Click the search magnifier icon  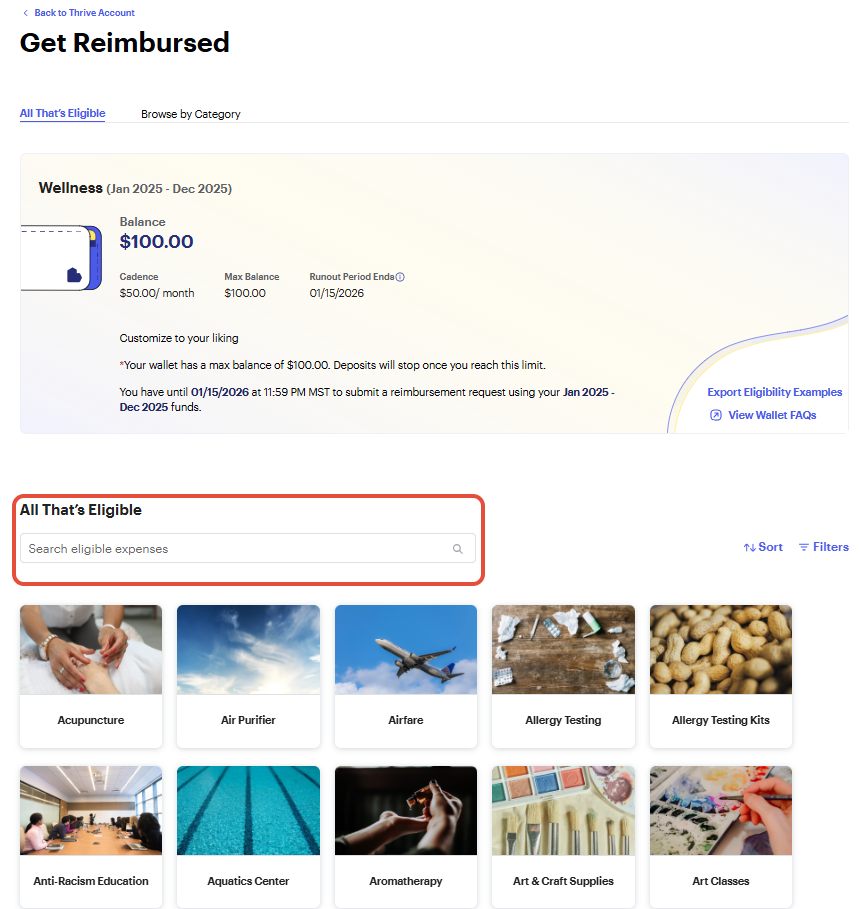[x=457, y=548]
